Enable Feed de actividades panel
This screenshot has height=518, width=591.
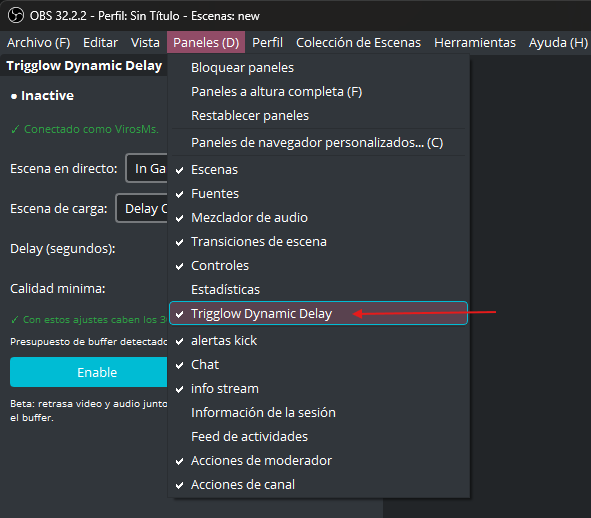click(x=318, y=437)
